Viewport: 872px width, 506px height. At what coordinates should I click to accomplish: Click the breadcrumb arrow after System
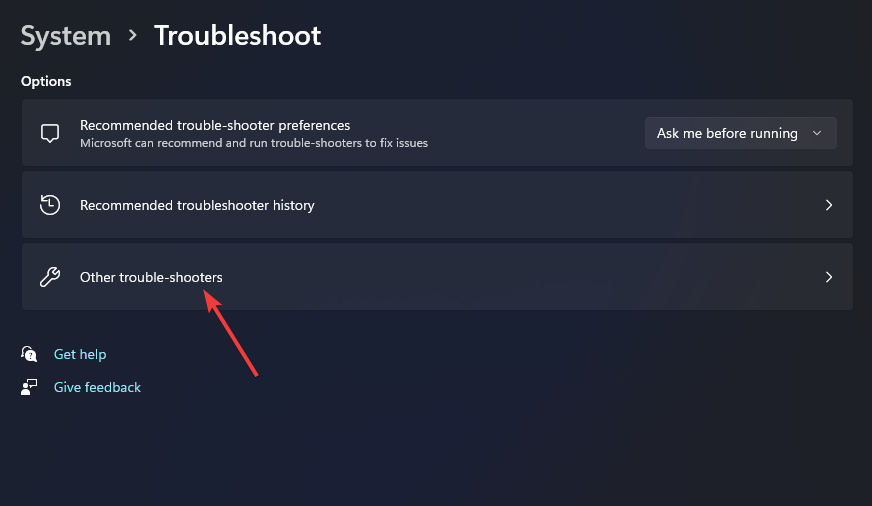pyautogui.click(x=132, y=36)
